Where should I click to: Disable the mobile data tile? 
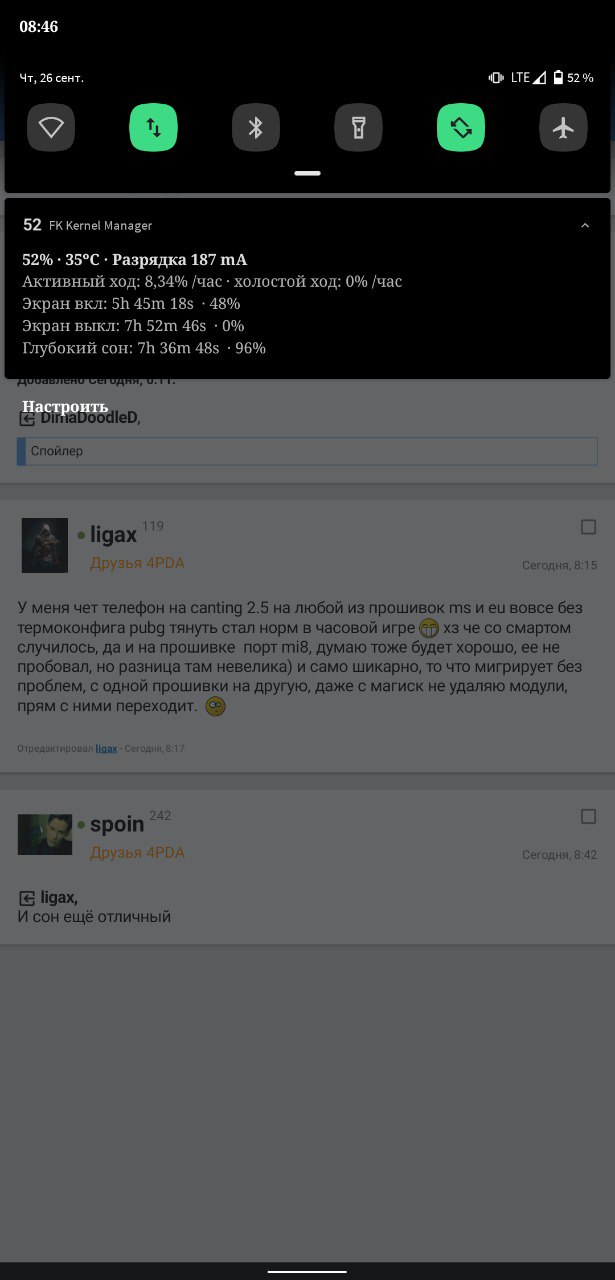[153, 128]
